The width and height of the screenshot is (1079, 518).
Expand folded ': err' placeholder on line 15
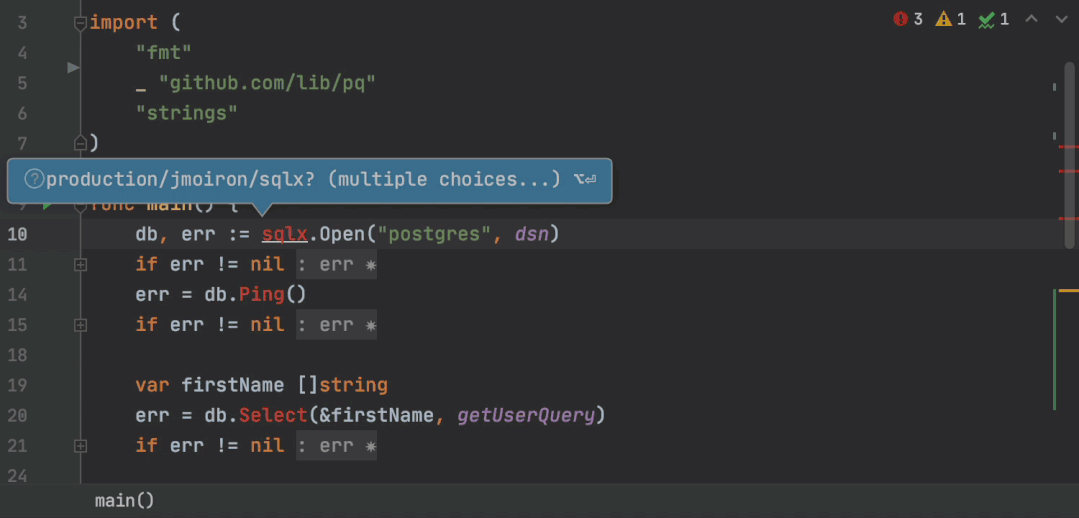click(336, 325)
